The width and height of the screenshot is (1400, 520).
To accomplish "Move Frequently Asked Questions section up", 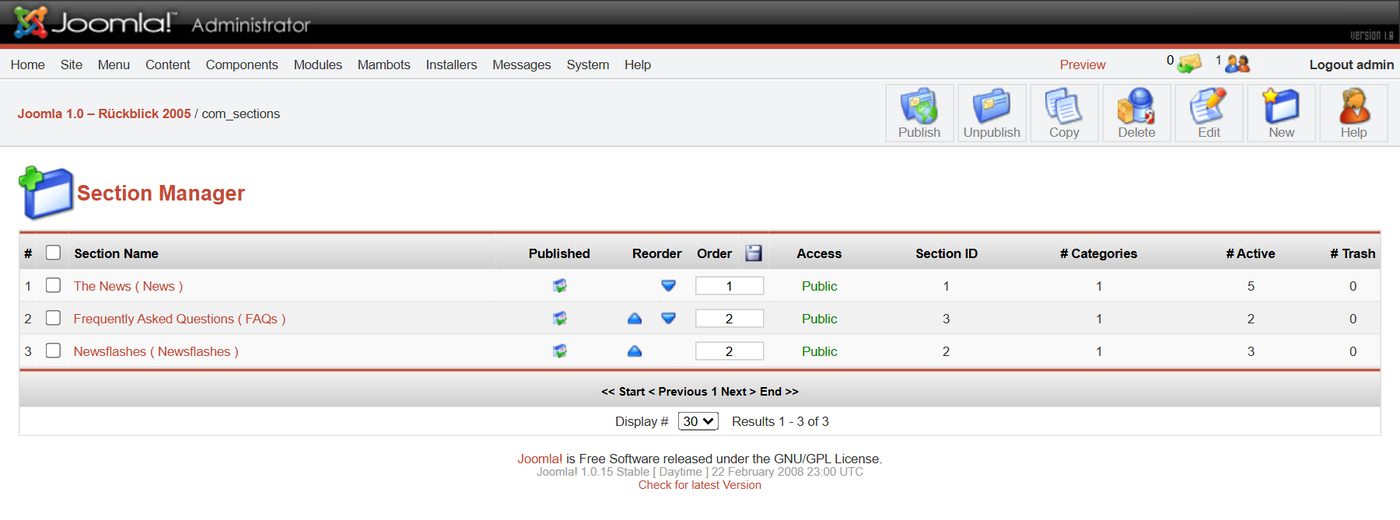I will [x=634, y=319].
